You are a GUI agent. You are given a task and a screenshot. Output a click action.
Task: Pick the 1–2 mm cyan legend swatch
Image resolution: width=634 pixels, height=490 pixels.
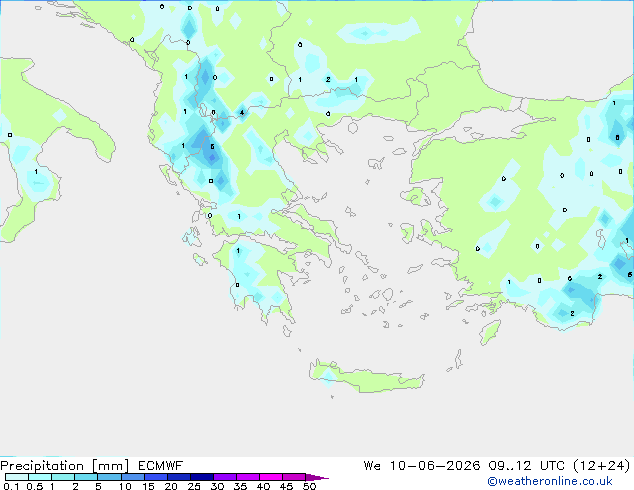tap(63, 477)
